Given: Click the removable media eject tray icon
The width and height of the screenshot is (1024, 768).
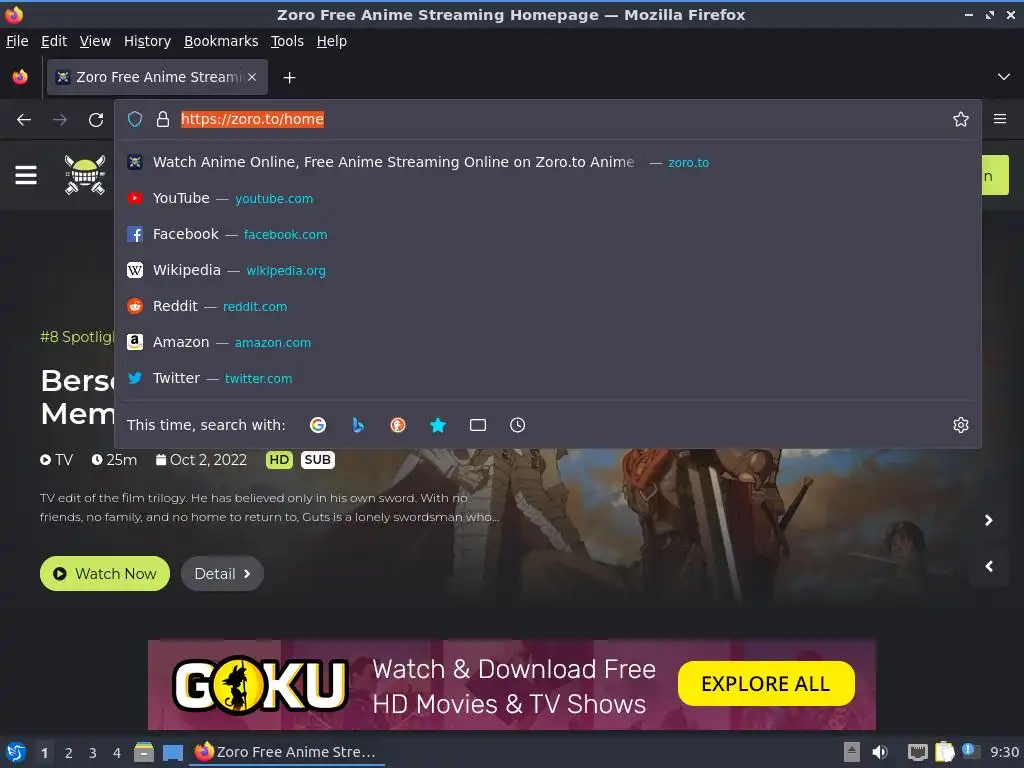Looking at the screenshot, I should tap(852, 752).
